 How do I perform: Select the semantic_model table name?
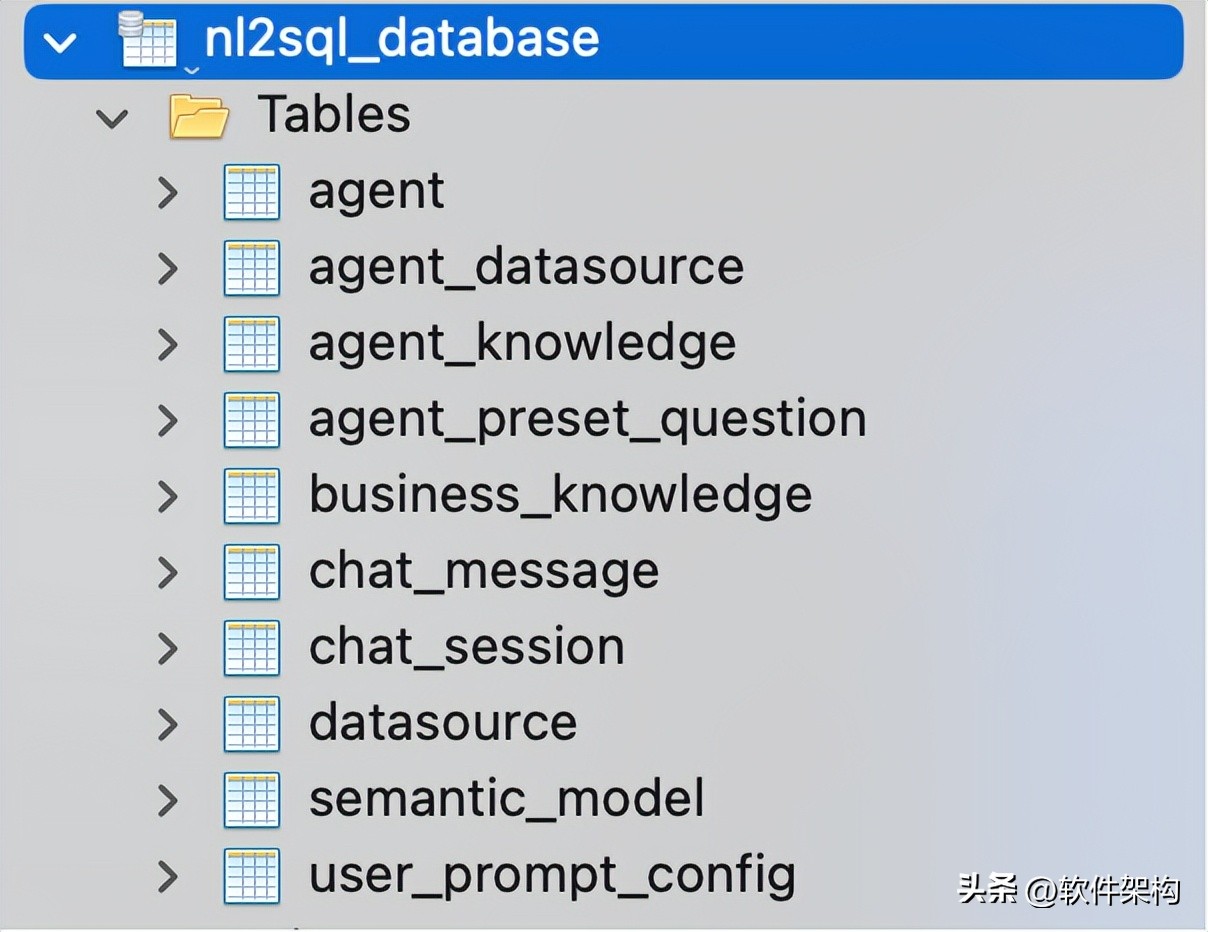point(507,800)
